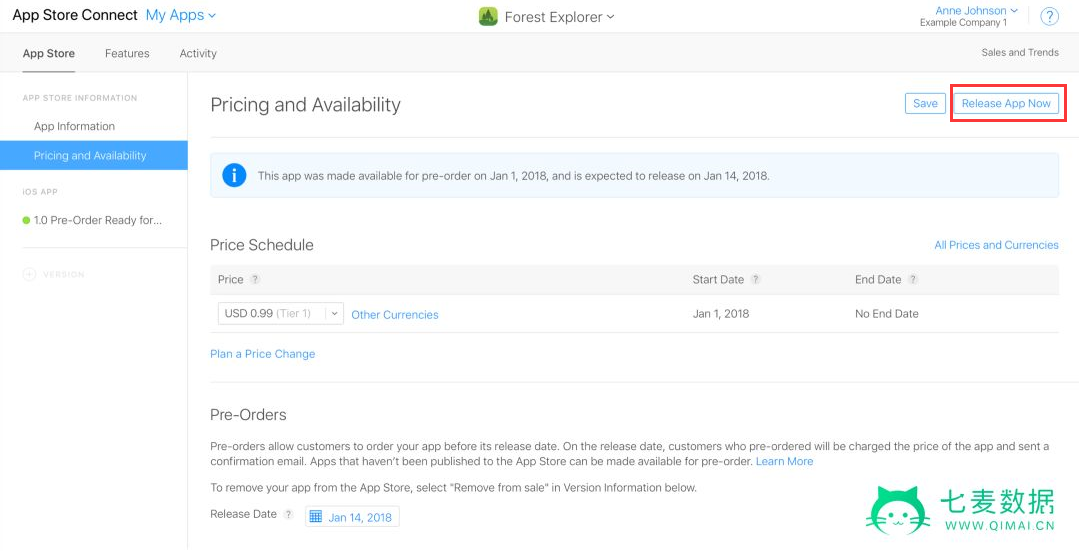Image resolution: width=1079 pixels, height=551 pixels.
Task: Click the Learn More link
Action: pos(784,462)
